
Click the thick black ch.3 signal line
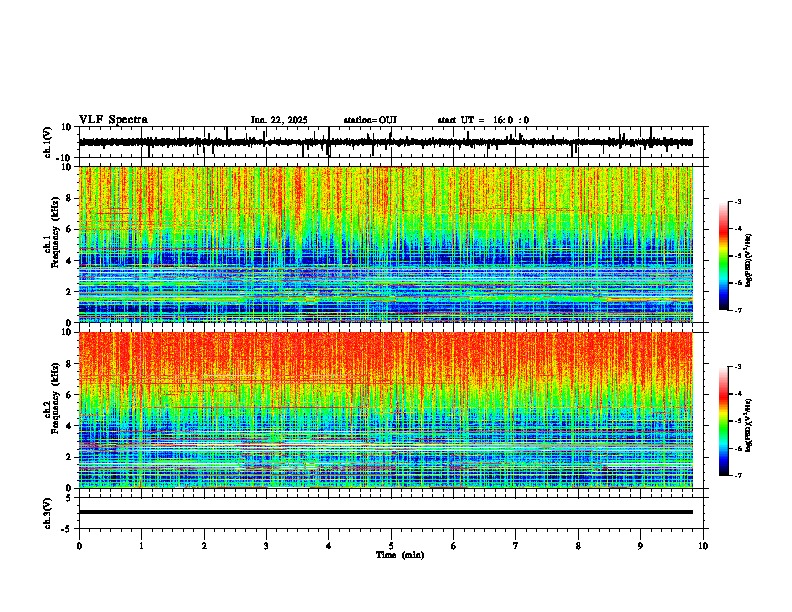[386, 512]
